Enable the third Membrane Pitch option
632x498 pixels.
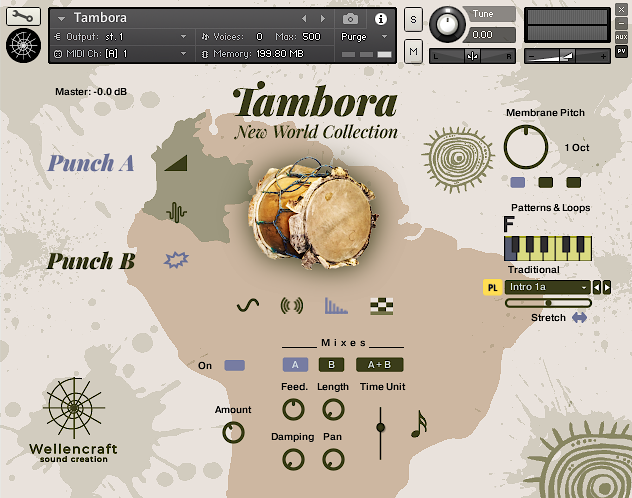point(574,183)
